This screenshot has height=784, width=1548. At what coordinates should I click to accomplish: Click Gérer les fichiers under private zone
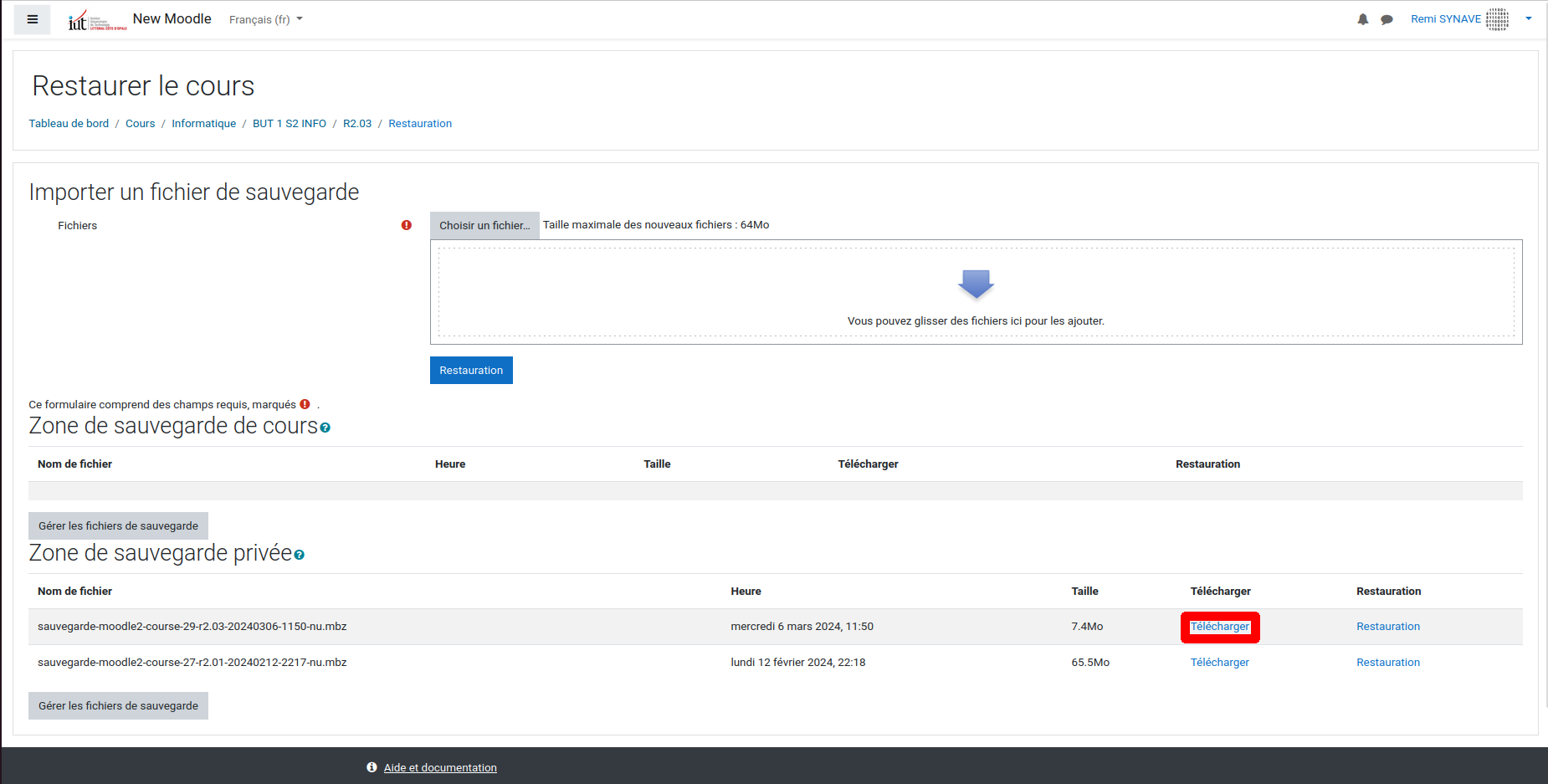click(x=118, y=705)
